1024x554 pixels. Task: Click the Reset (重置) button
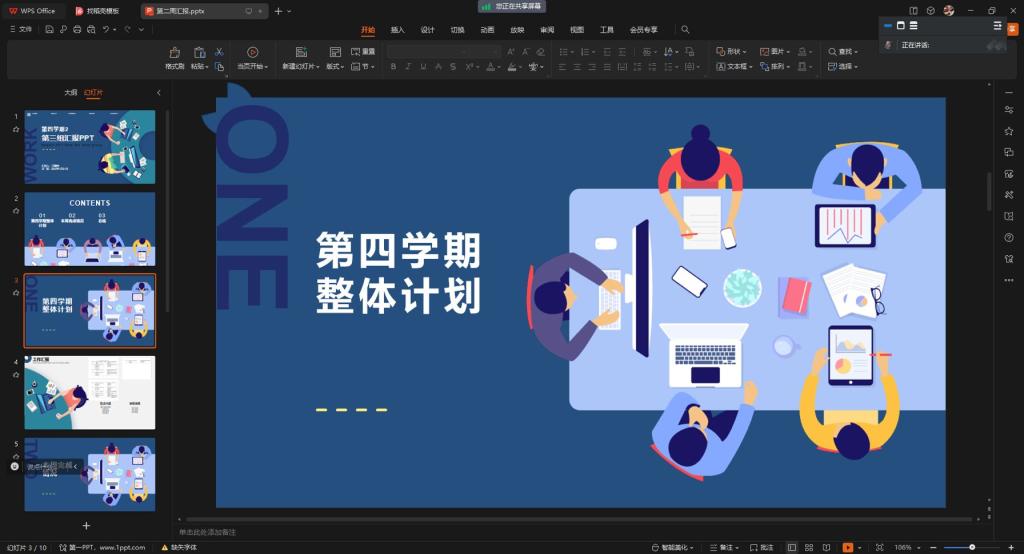coord(363,51)
